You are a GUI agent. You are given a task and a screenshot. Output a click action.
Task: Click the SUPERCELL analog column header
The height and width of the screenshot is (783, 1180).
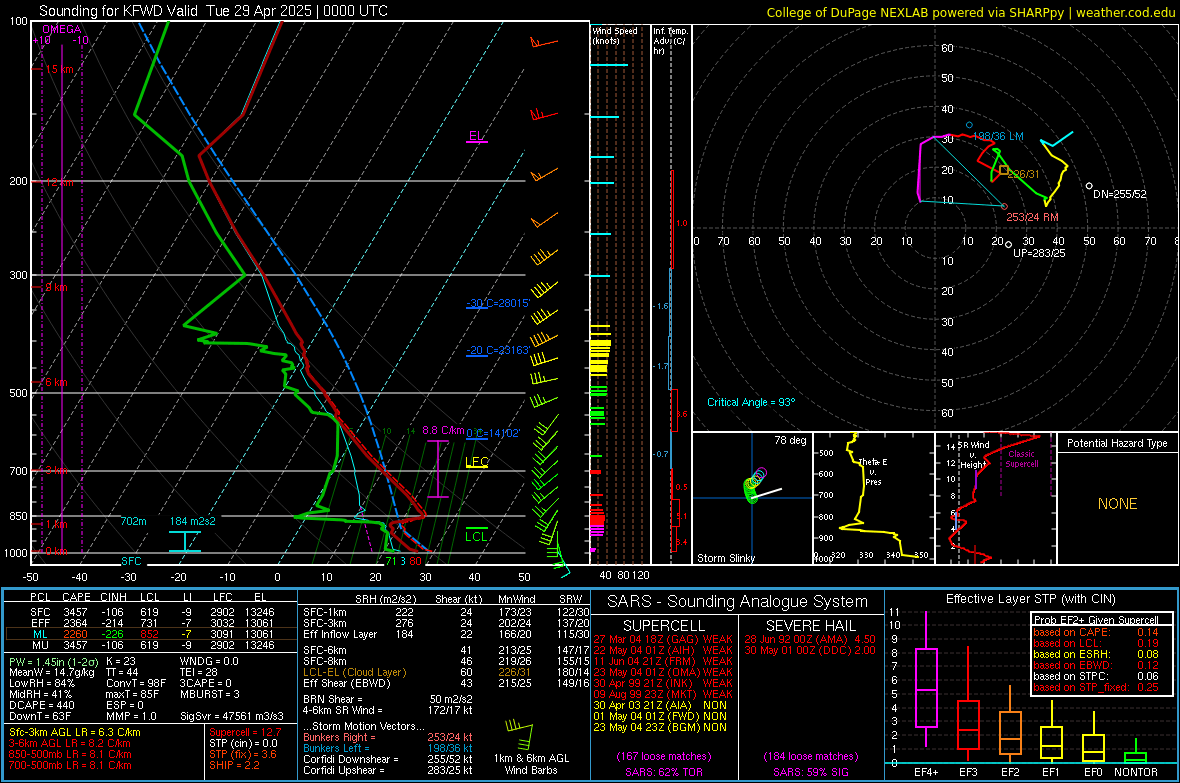[x=664, y=626]
